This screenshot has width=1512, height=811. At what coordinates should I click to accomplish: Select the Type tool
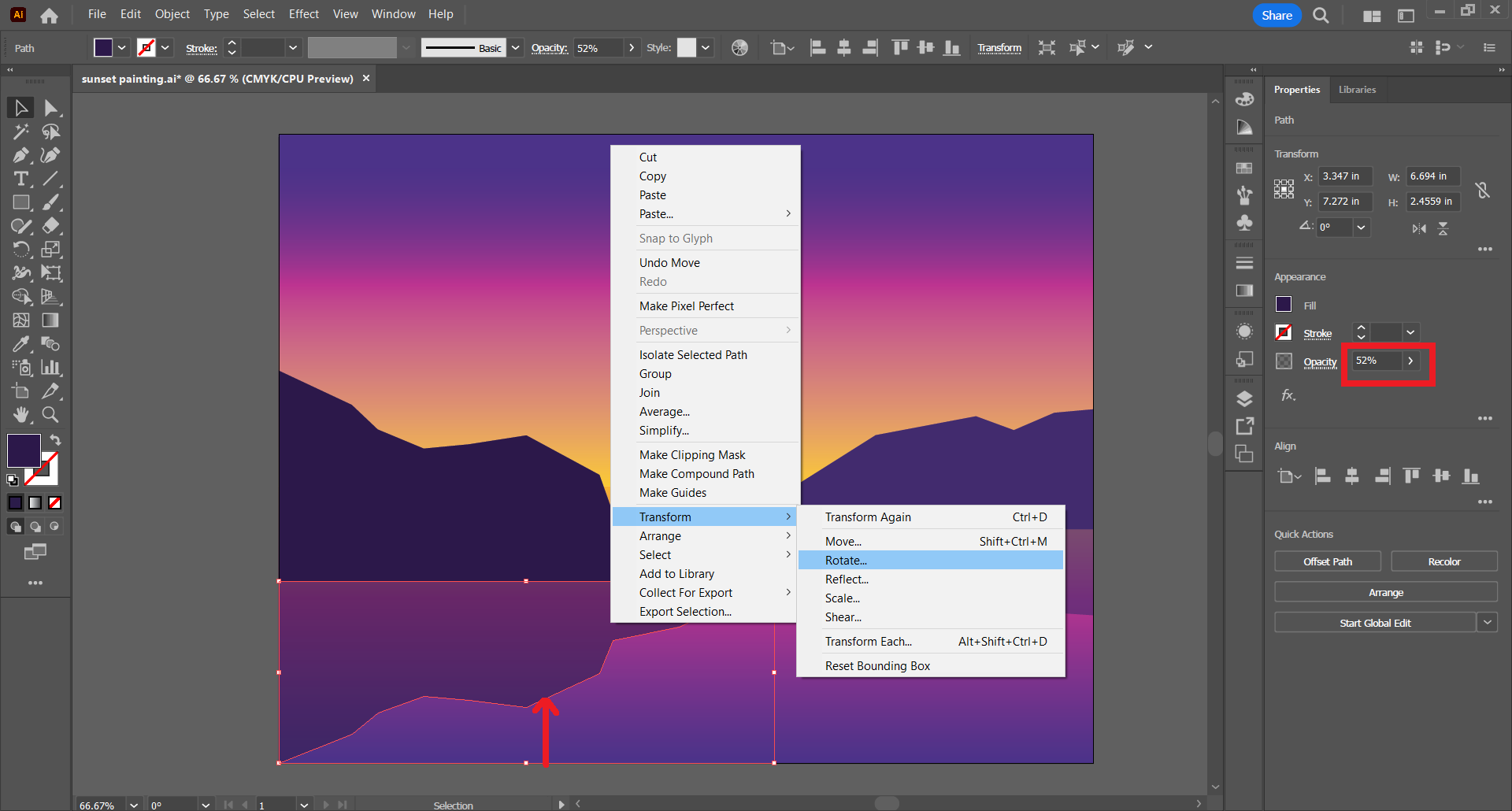(20, 179)
